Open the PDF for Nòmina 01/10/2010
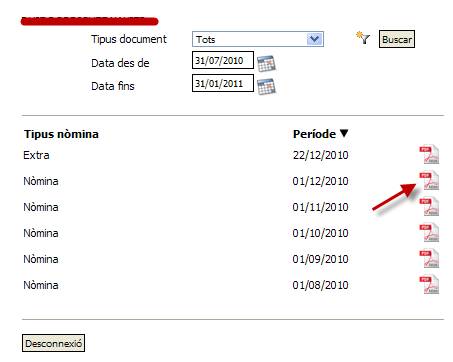The image size is (453, 362). (429, 233)
